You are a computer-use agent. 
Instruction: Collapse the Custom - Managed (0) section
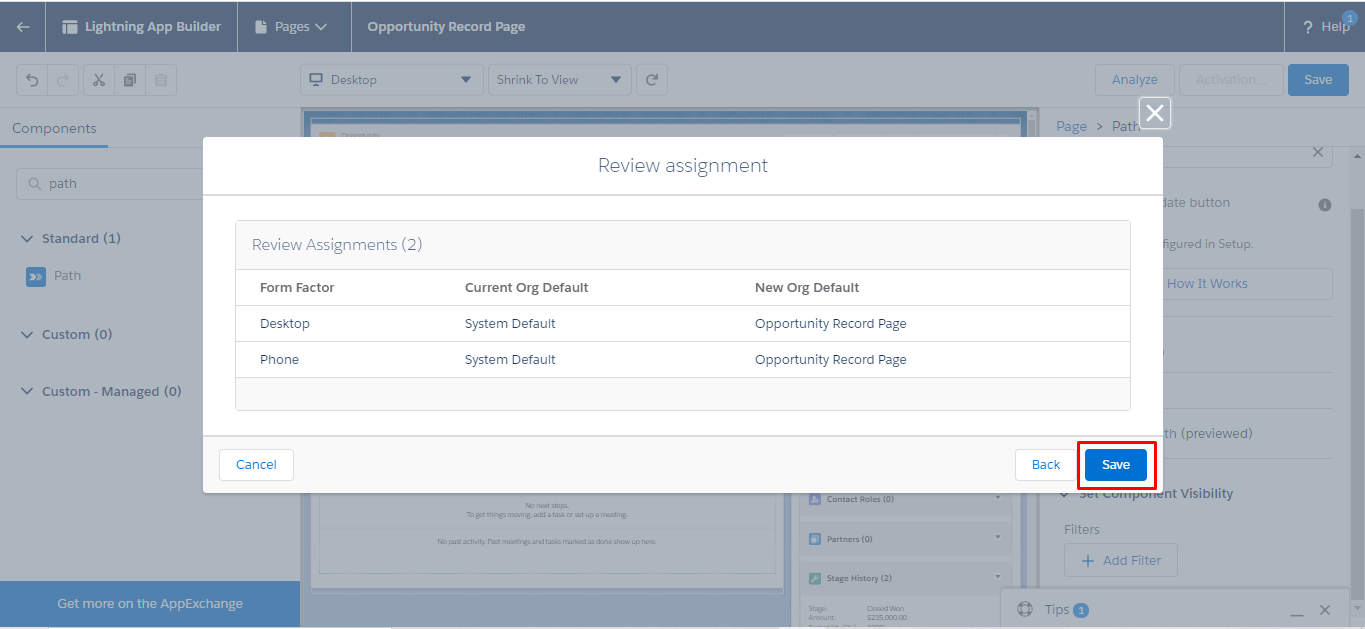coord(27,392)
